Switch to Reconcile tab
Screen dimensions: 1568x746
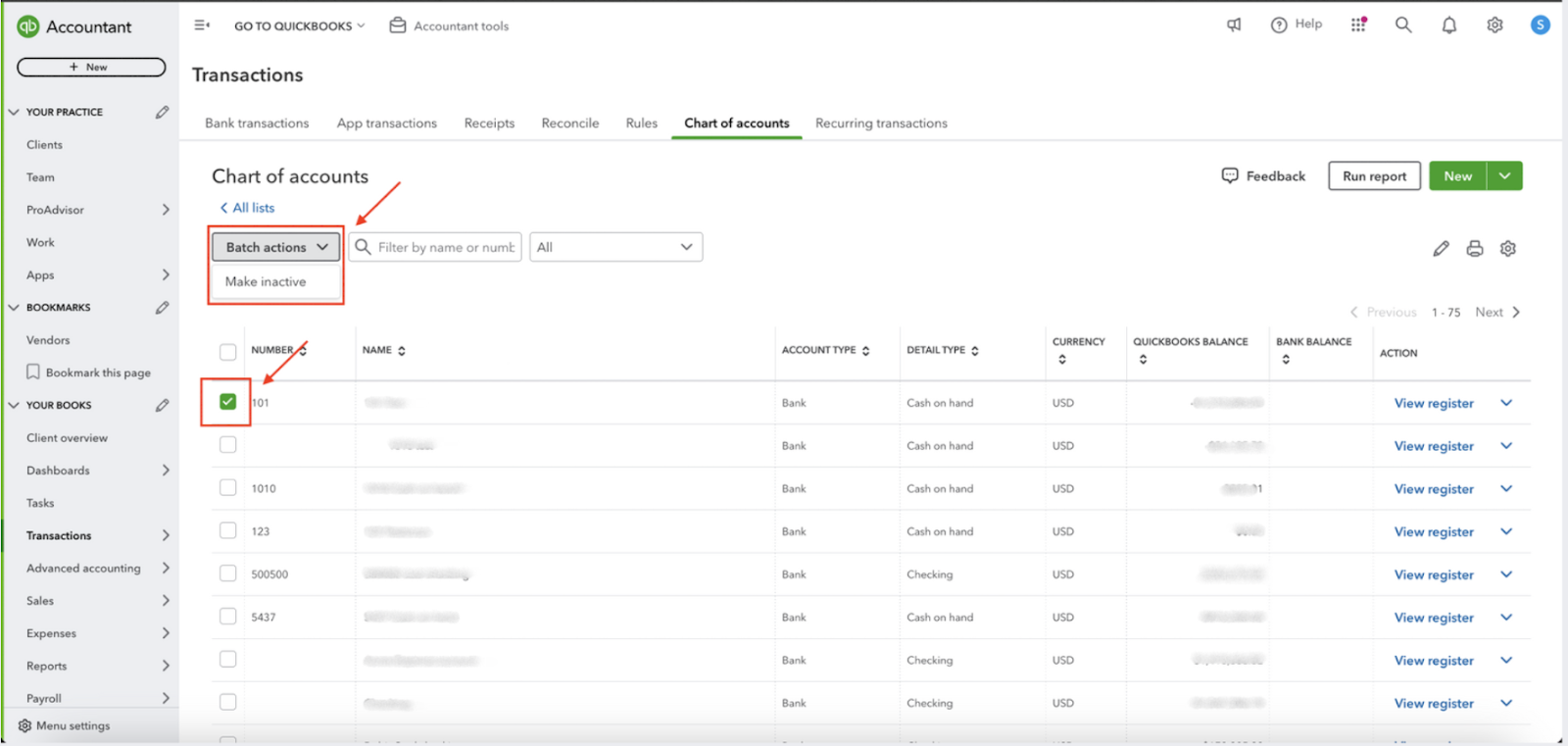pyautogui.click(x=570, y=124)
